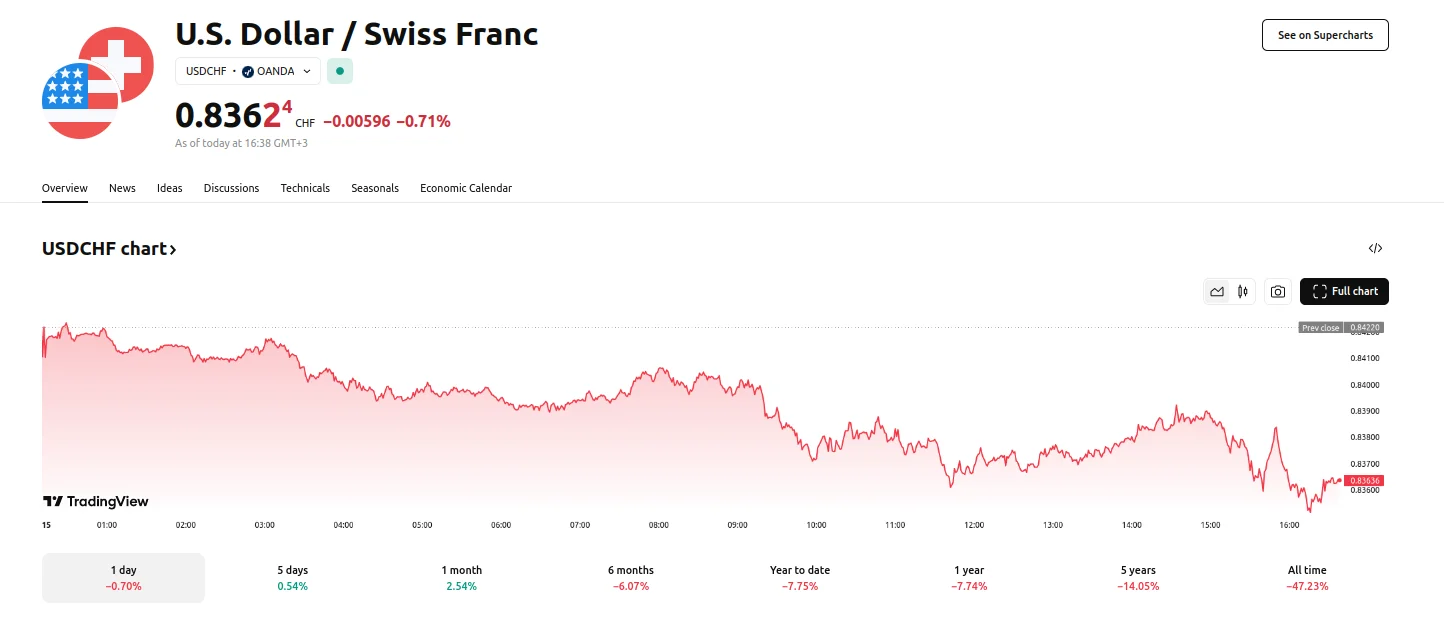Image resolution: width=1444 pixels, height=627 pixels.
Task: Click See on Supercharts button
Action: (1324, 35)
